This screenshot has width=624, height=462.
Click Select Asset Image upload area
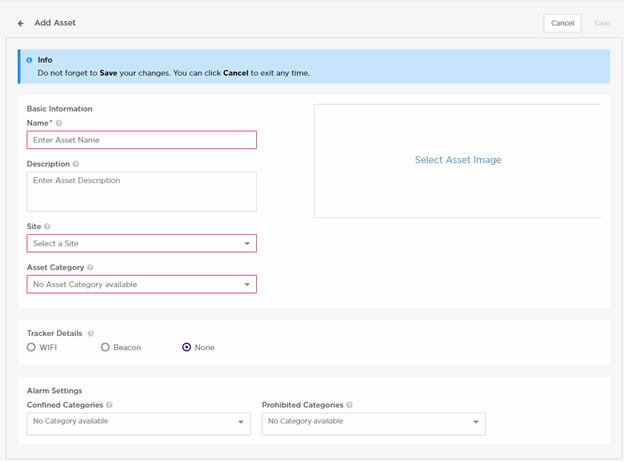tap(458, 160)
